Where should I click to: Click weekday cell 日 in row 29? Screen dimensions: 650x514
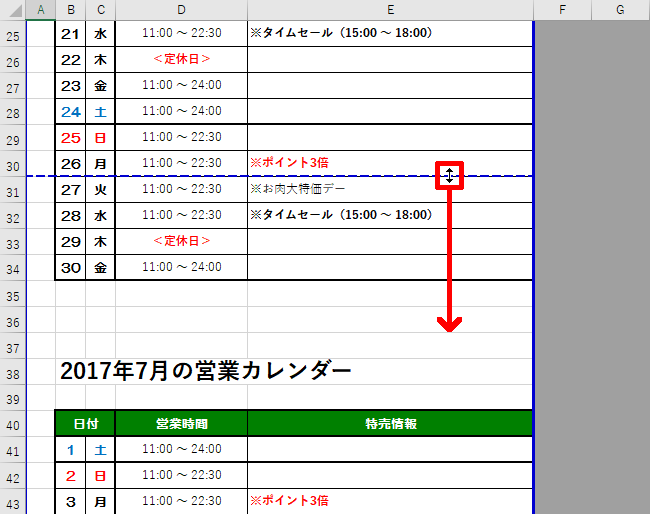coord(100,138)
